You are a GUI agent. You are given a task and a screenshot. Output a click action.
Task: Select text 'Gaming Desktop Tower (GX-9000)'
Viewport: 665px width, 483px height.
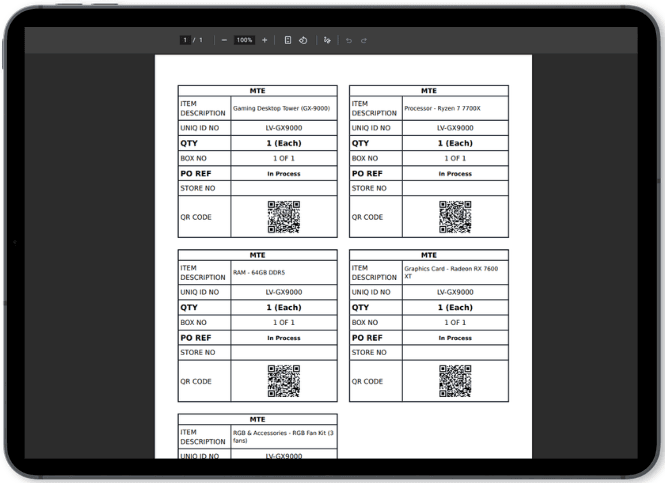click(281, 109)
